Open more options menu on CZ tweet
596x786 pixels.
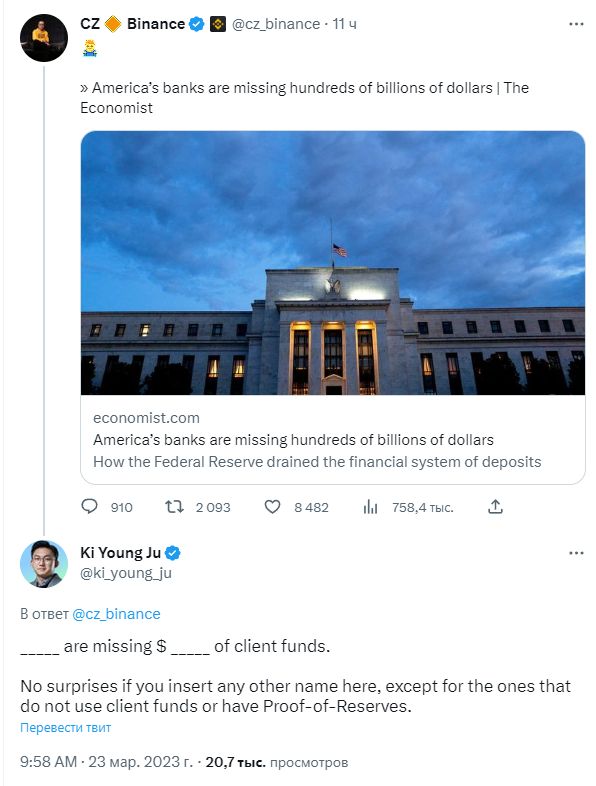(576, 24)
